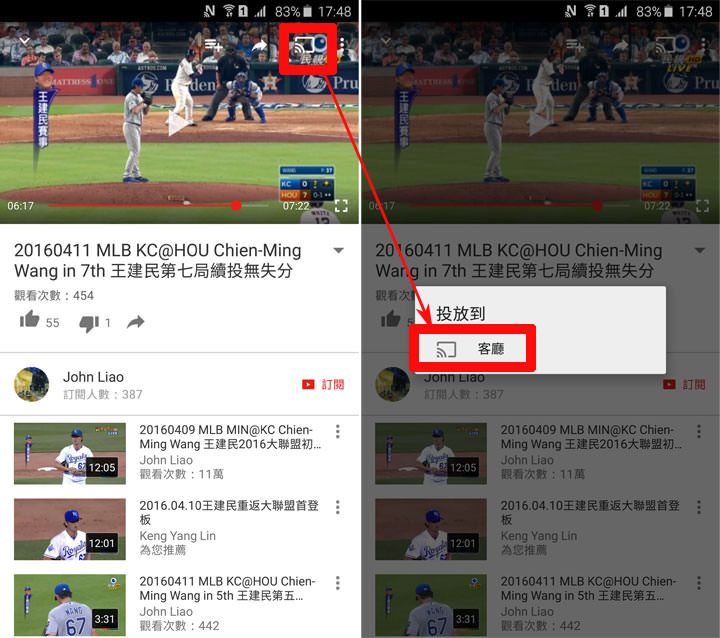Image resolution: width=720 pixels, height=638 pixels.
Task: Tap battery icon in left status bar
Action: point(308,11)
